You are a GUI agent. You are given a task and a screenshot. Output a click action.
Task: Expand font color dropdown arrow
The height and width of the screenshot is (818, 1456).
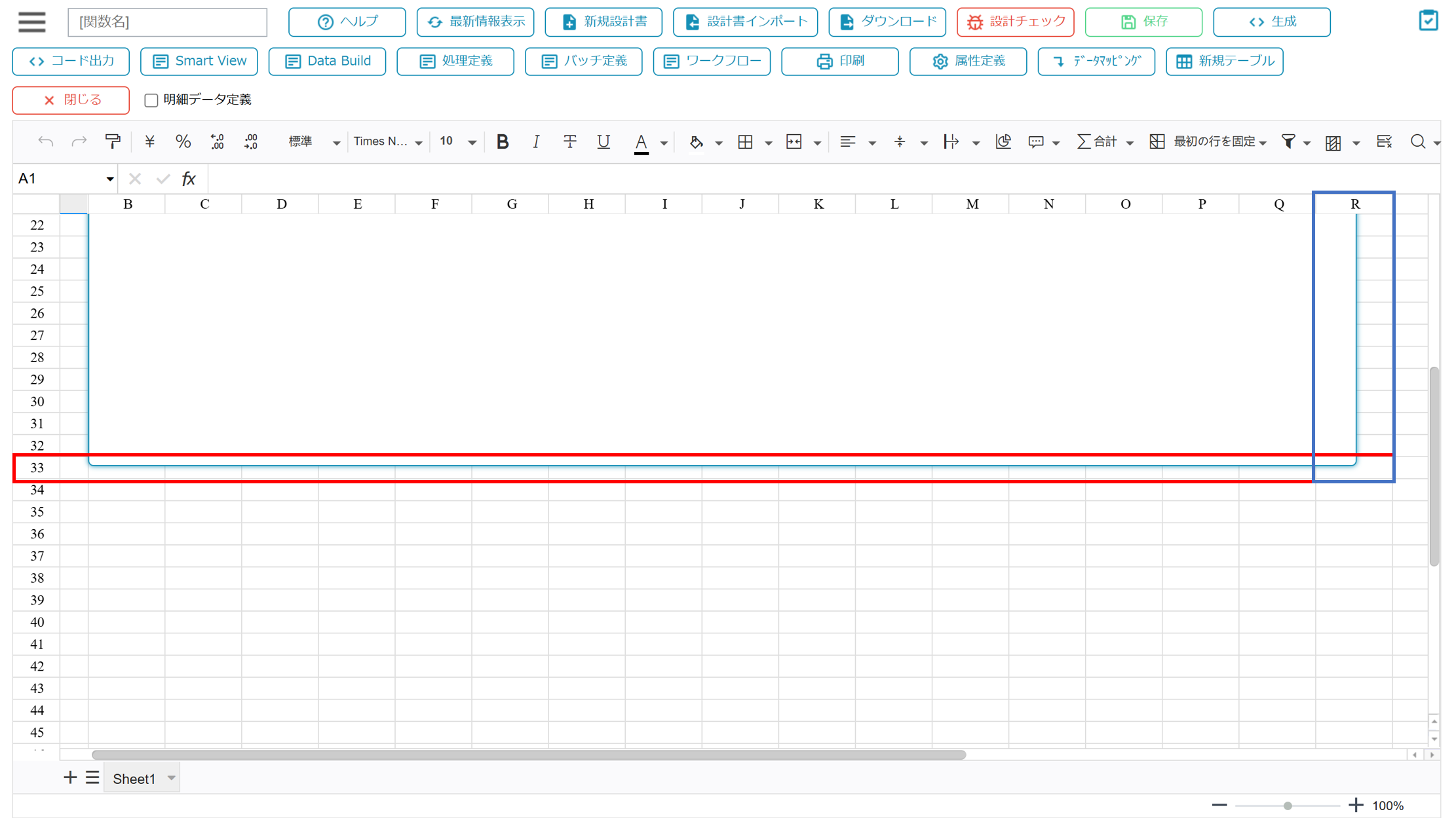click(x=664, y=143)
